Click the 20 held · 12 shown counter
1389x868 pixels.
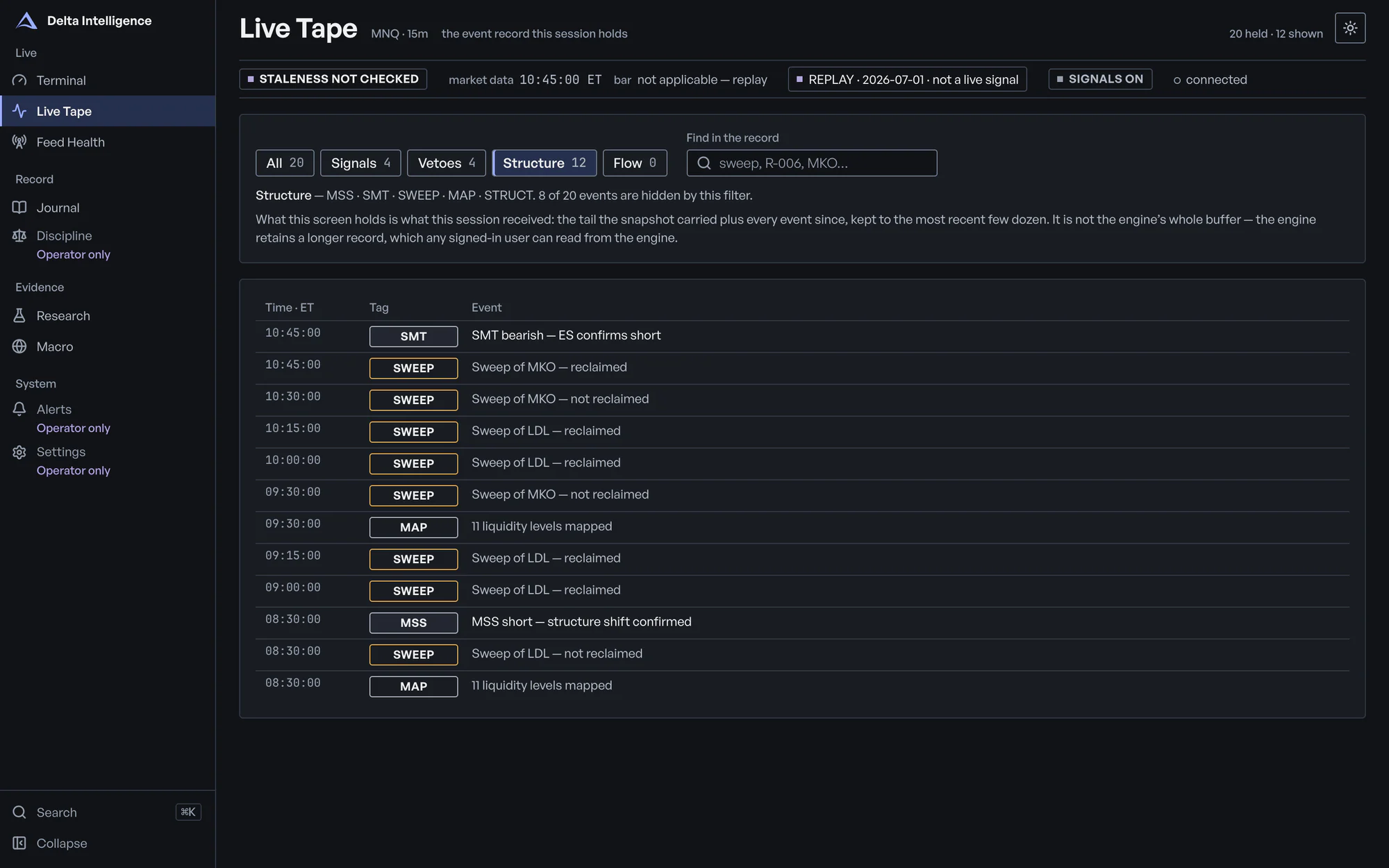tap(1276, 33)
